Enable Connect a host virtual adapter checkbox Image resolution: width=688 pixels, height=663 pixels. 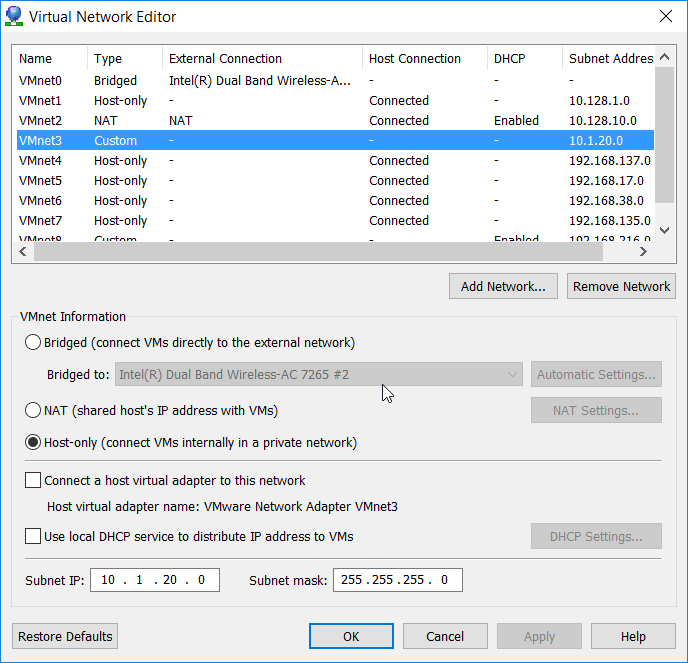coord(33,481)
